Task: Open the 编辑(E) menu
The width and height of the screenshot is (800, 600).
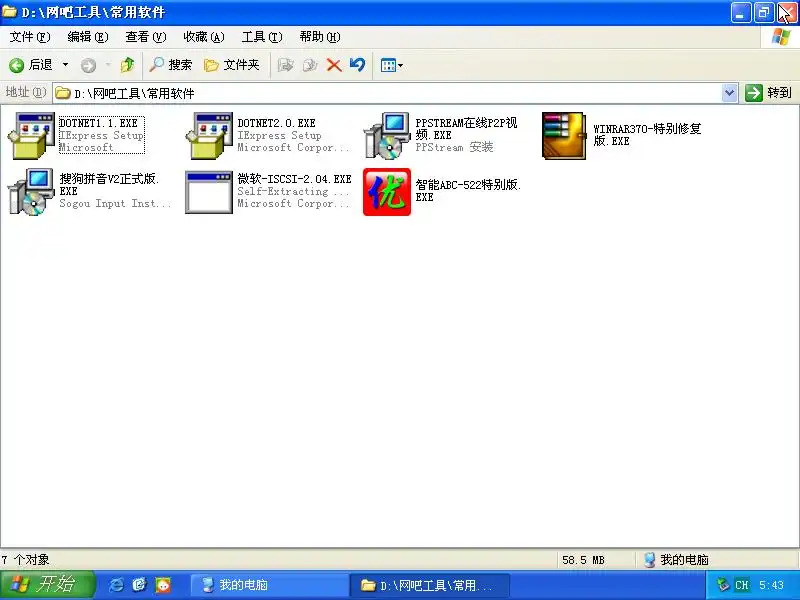Action: click(x=88, y=37)
